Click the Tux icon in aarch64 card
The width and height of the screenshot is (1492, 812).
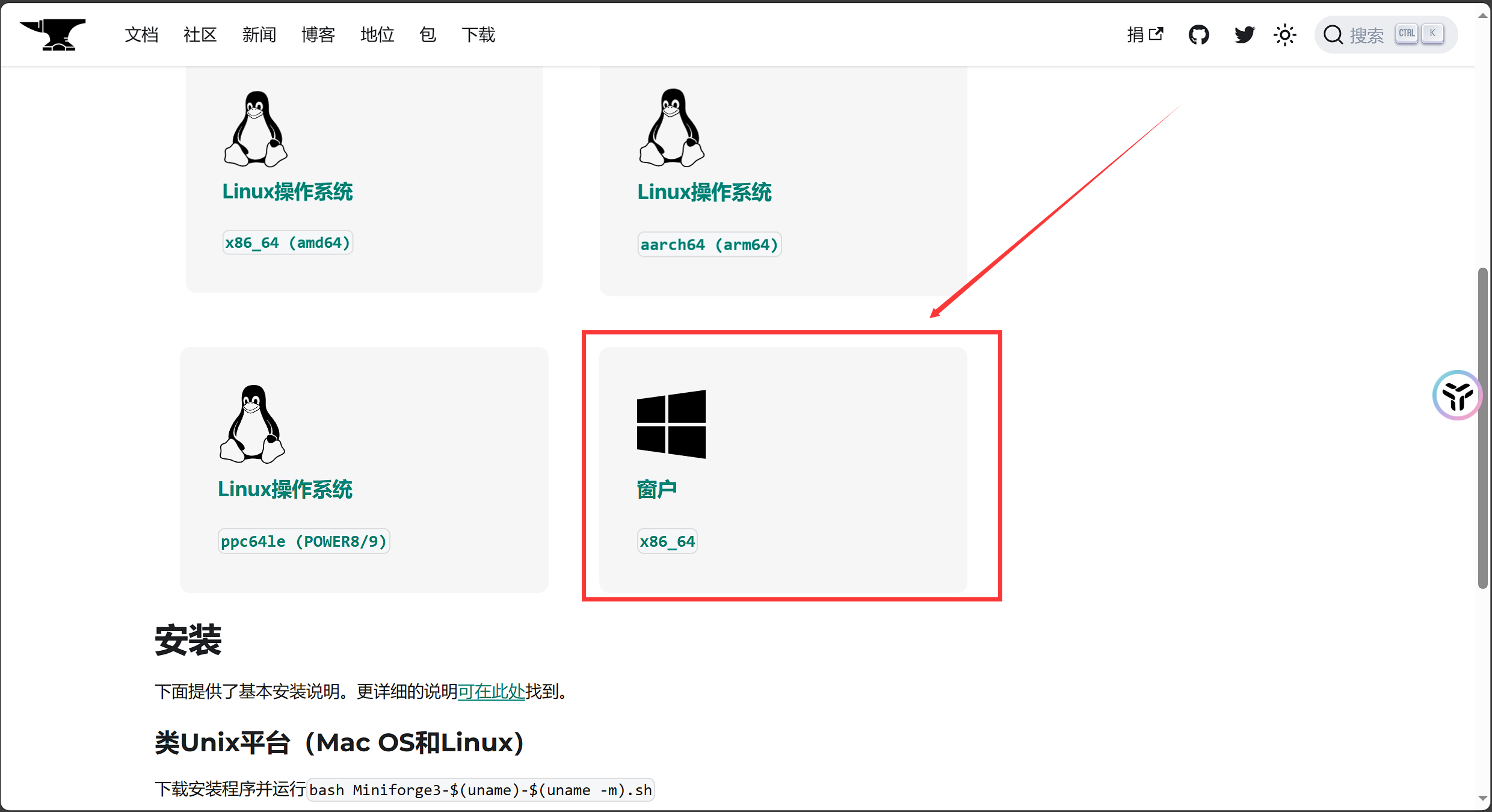point(671,128)
